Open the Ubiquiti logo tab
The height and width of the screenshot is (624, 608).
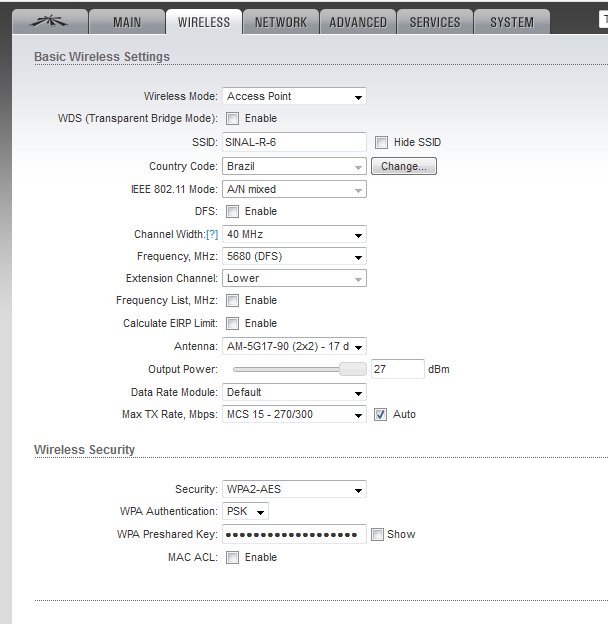click(50, 22)
